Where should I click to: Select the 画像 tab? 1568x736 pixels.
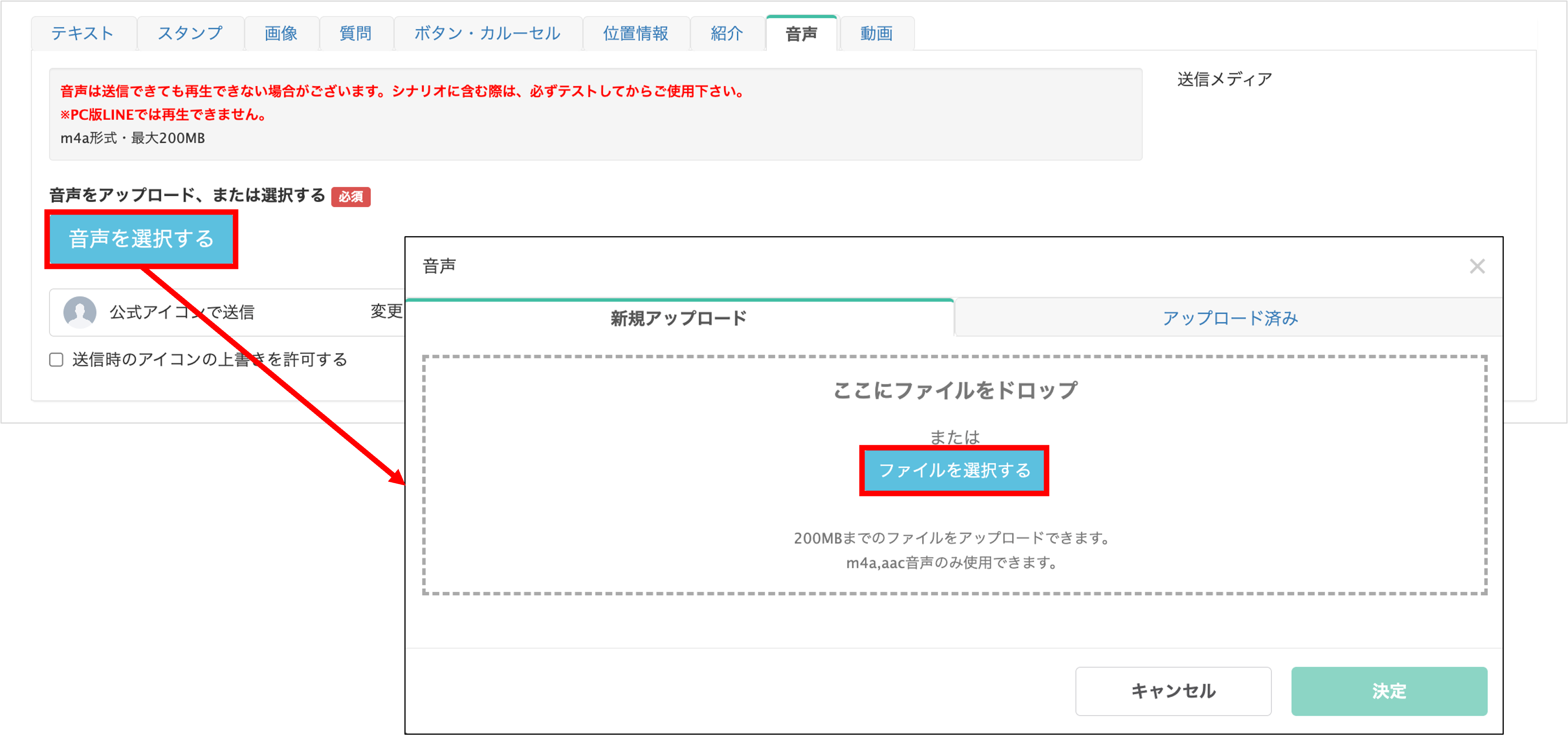pyautogui.click(x=281, y=34)
